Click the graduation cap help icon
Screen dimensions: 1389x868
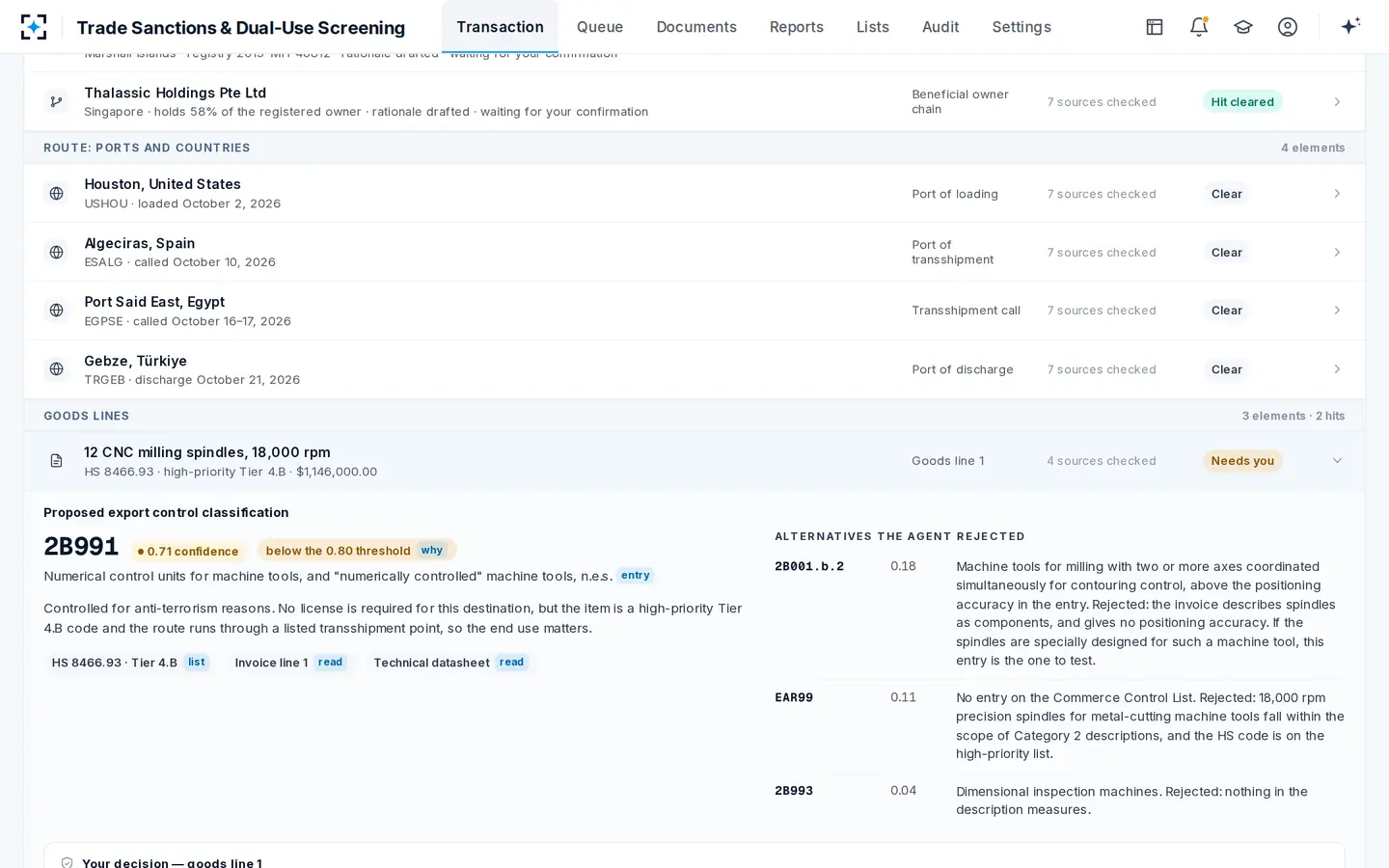pos(1243,27)
